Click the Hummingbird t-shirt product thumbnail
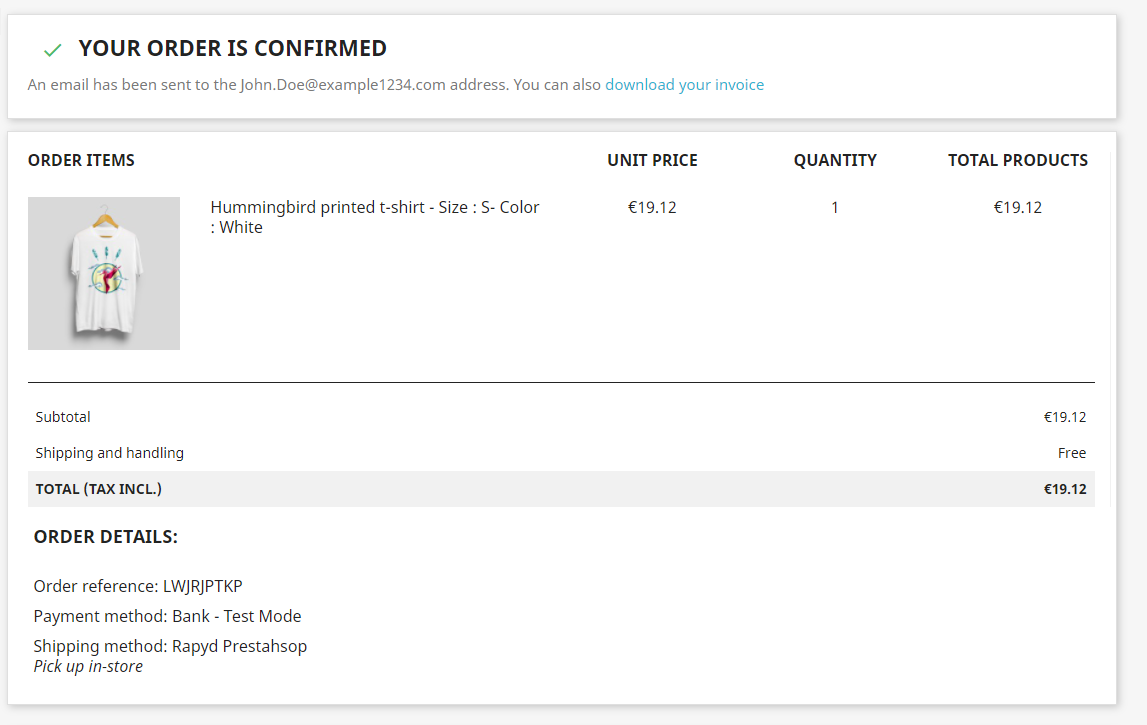Viewport: 1147px width, 725px height. pyautogui.click(x=104, y=273)
